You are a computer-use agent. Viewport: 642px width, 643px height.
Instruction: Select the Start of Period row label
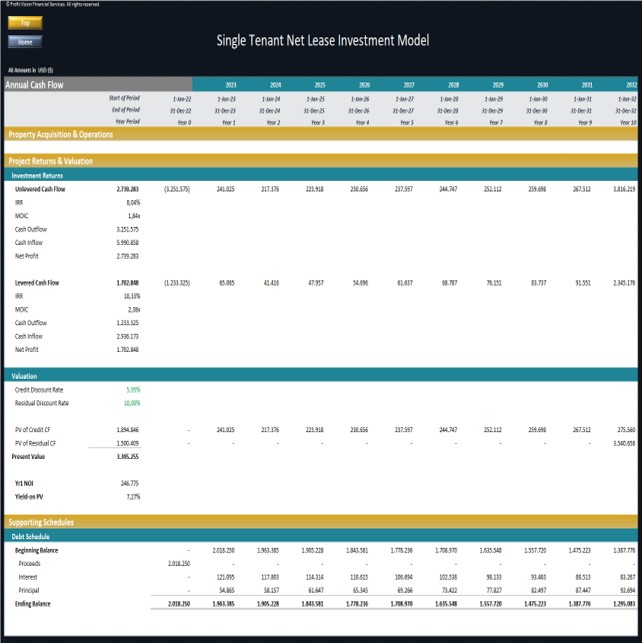tap(124, 98)
